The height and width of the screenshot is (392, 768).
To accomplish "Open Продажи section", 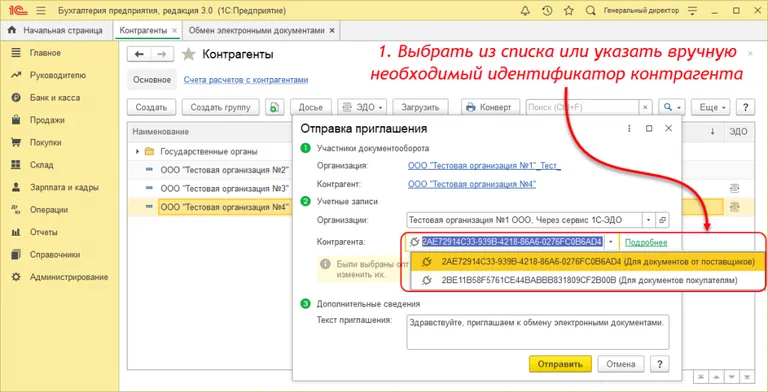I will click(x=47, y=120).
